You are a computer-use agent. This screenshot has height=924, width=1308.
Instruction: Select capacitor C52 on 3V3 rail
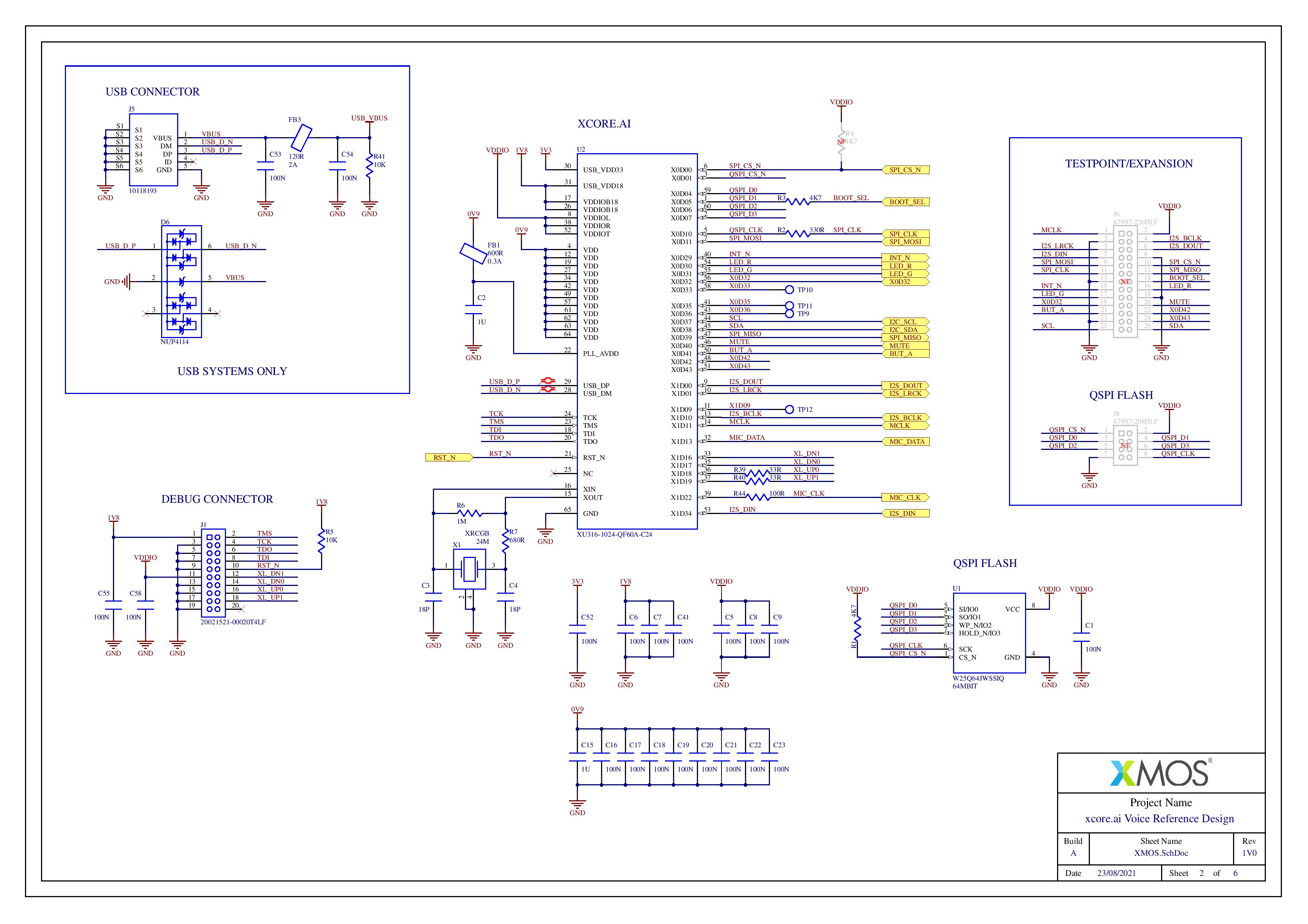click(x=577, y=628)
